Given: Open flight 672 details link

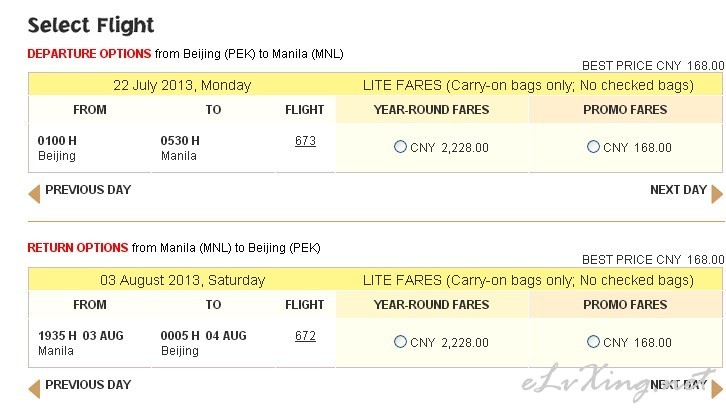Looking at the screenshot, I should [x=305, y=336].
